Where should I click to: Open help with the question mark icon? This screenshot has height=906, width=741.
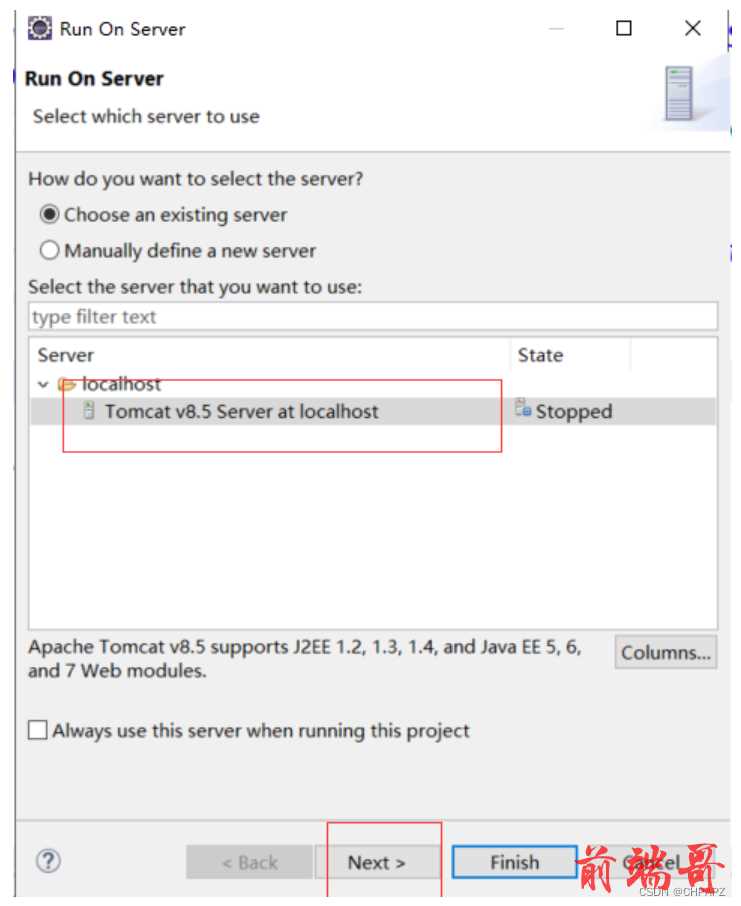coord(49,862)
